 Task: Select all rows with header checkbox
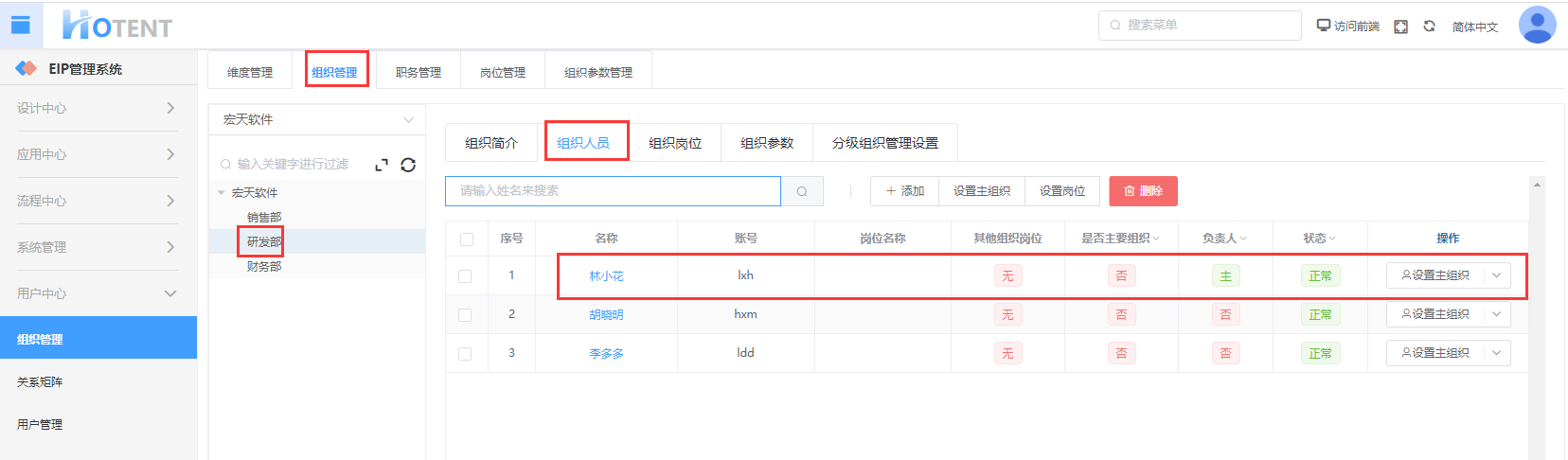pos(467,239)
